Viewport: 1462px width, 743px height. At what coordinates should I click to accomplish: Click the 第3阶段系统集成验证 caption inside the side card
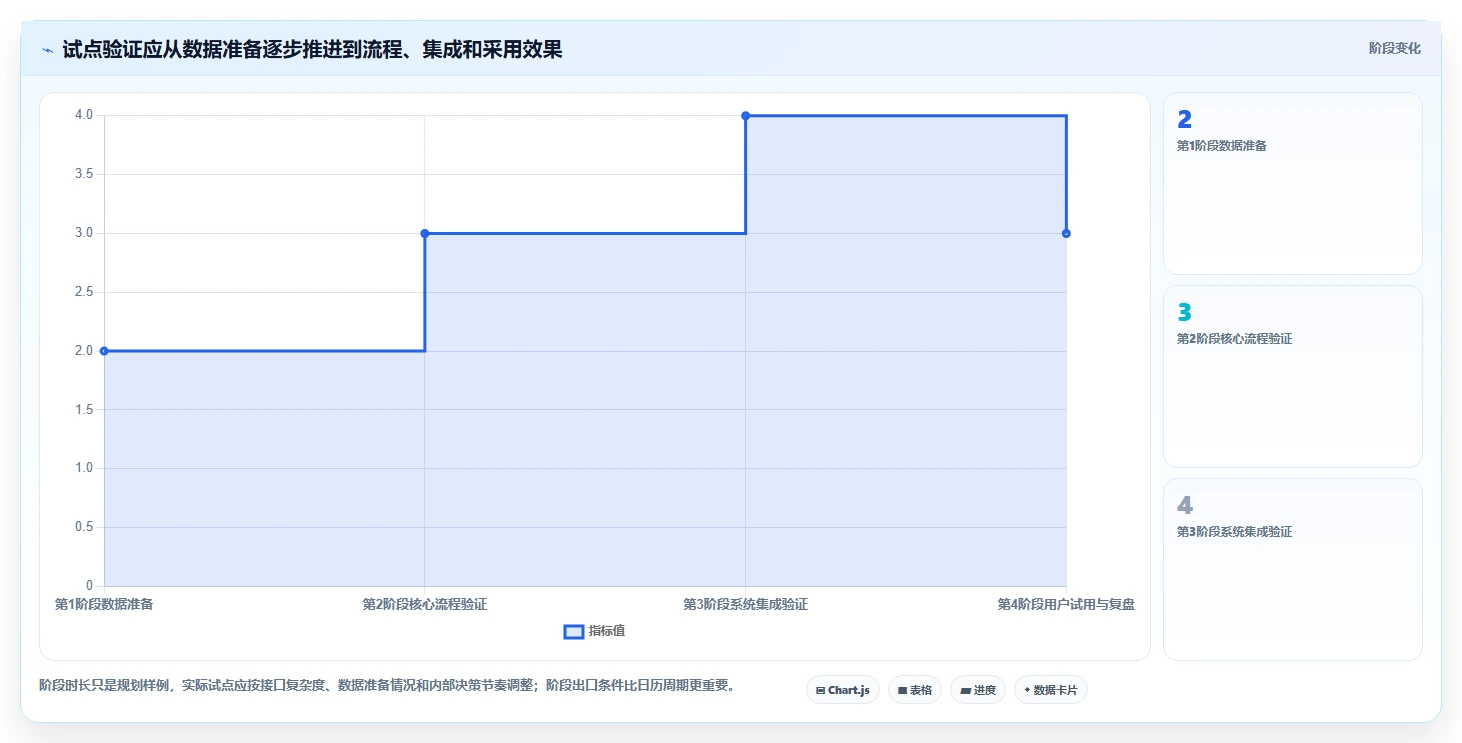pyautogui.click(x=1235, y=532)
